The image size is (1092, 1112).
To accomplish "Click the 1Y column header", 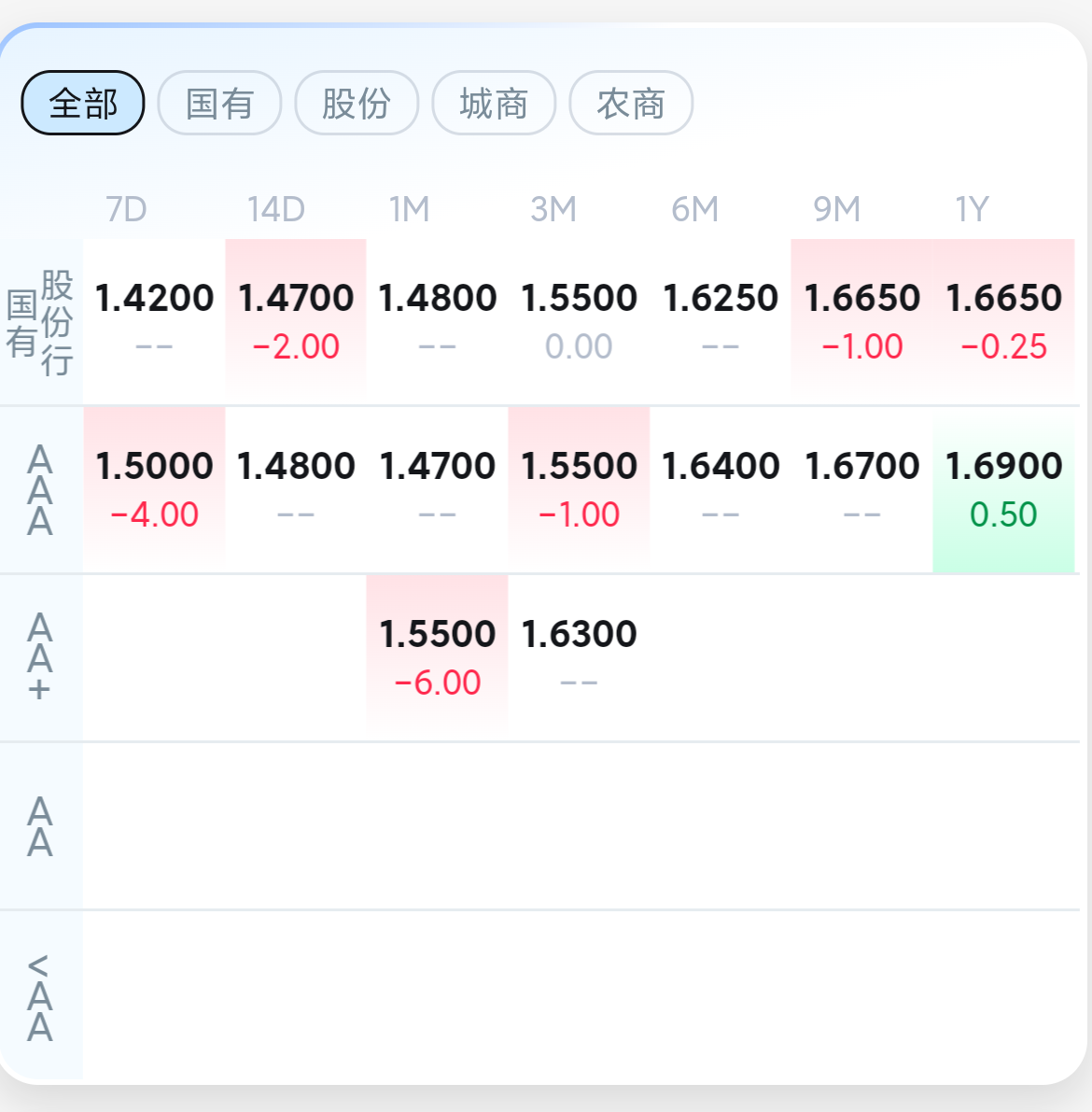I will (973, 210).
